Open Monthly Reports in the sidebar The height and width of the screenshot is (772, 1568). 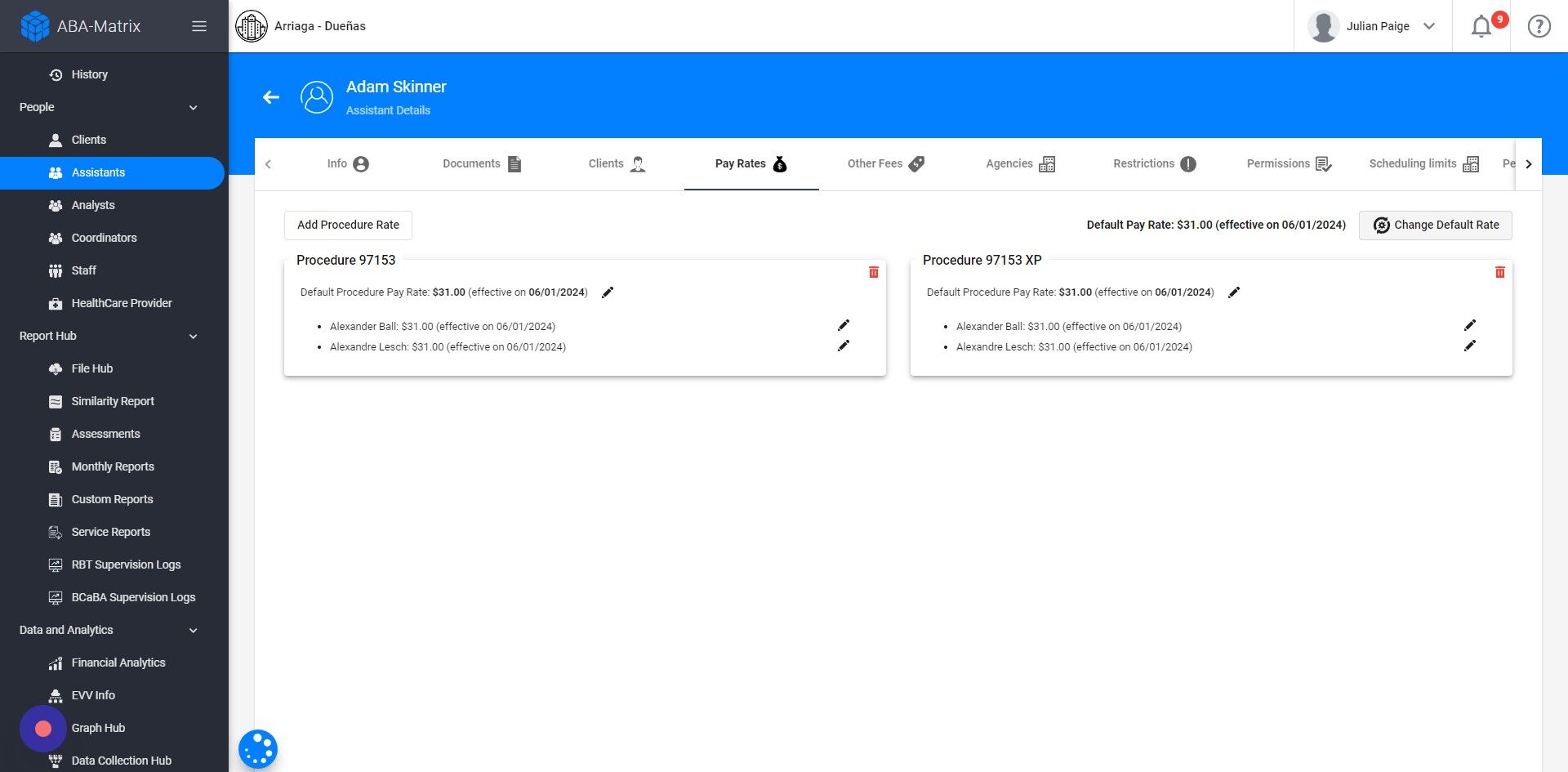point(113,466)
